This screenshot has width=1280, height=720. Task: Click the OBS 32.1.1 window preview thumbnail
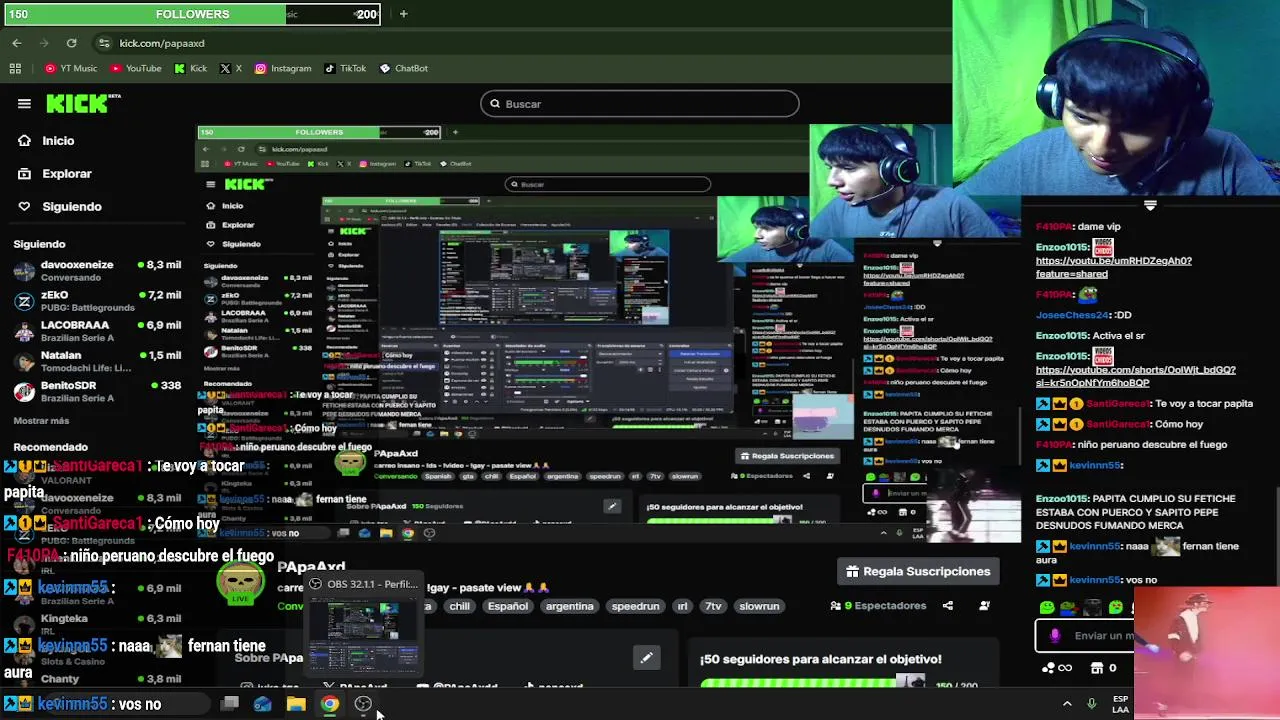[361, 637]
